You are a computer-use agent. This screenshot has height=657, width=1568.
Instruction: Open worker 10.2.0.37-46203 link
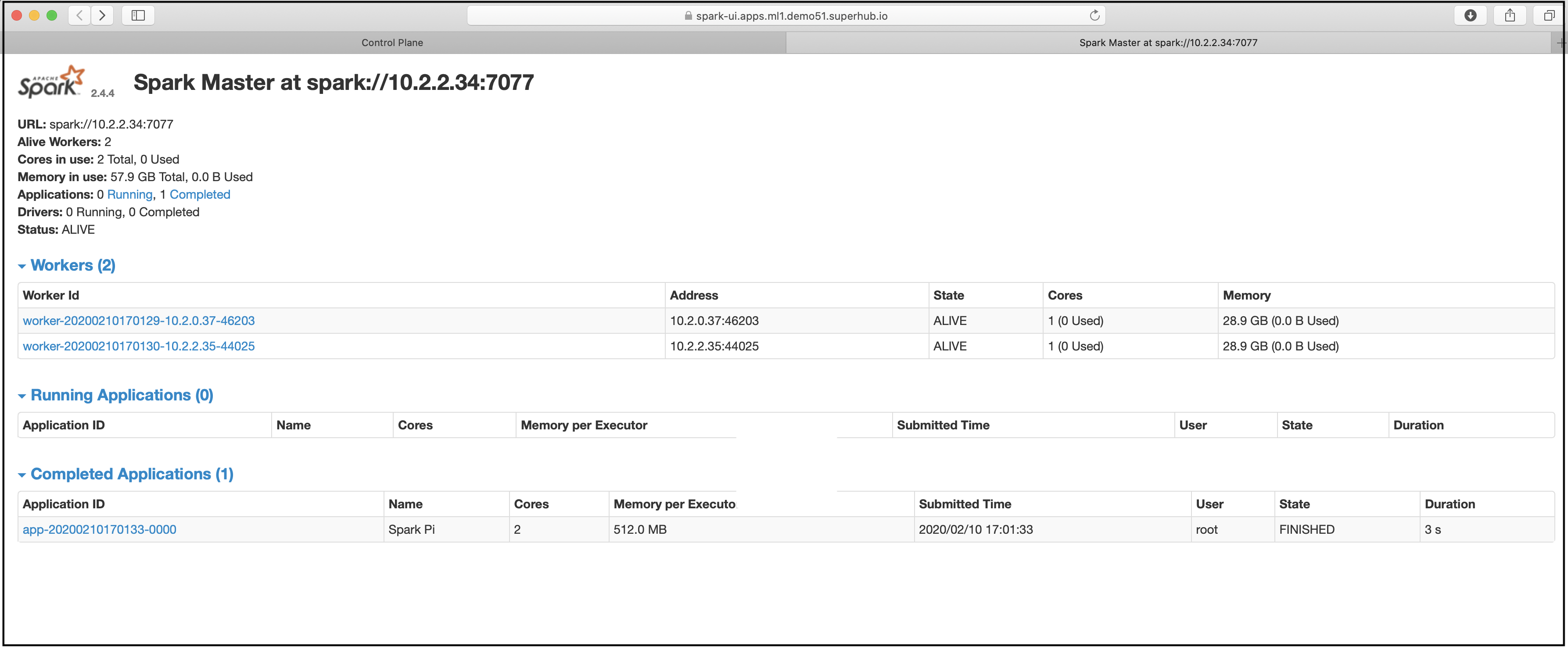tap(139, 321)
